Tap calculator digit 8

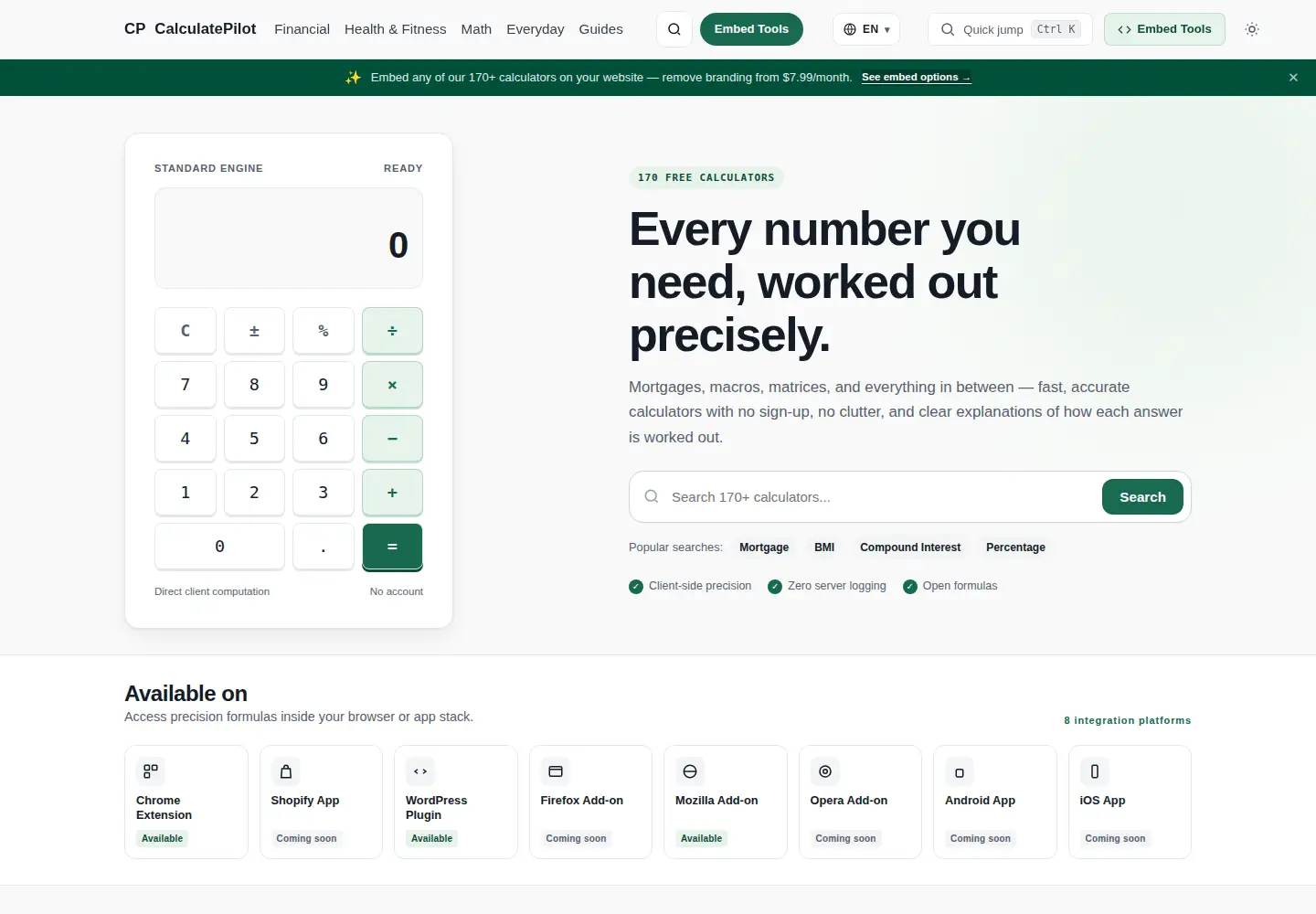tap(254, 385)
